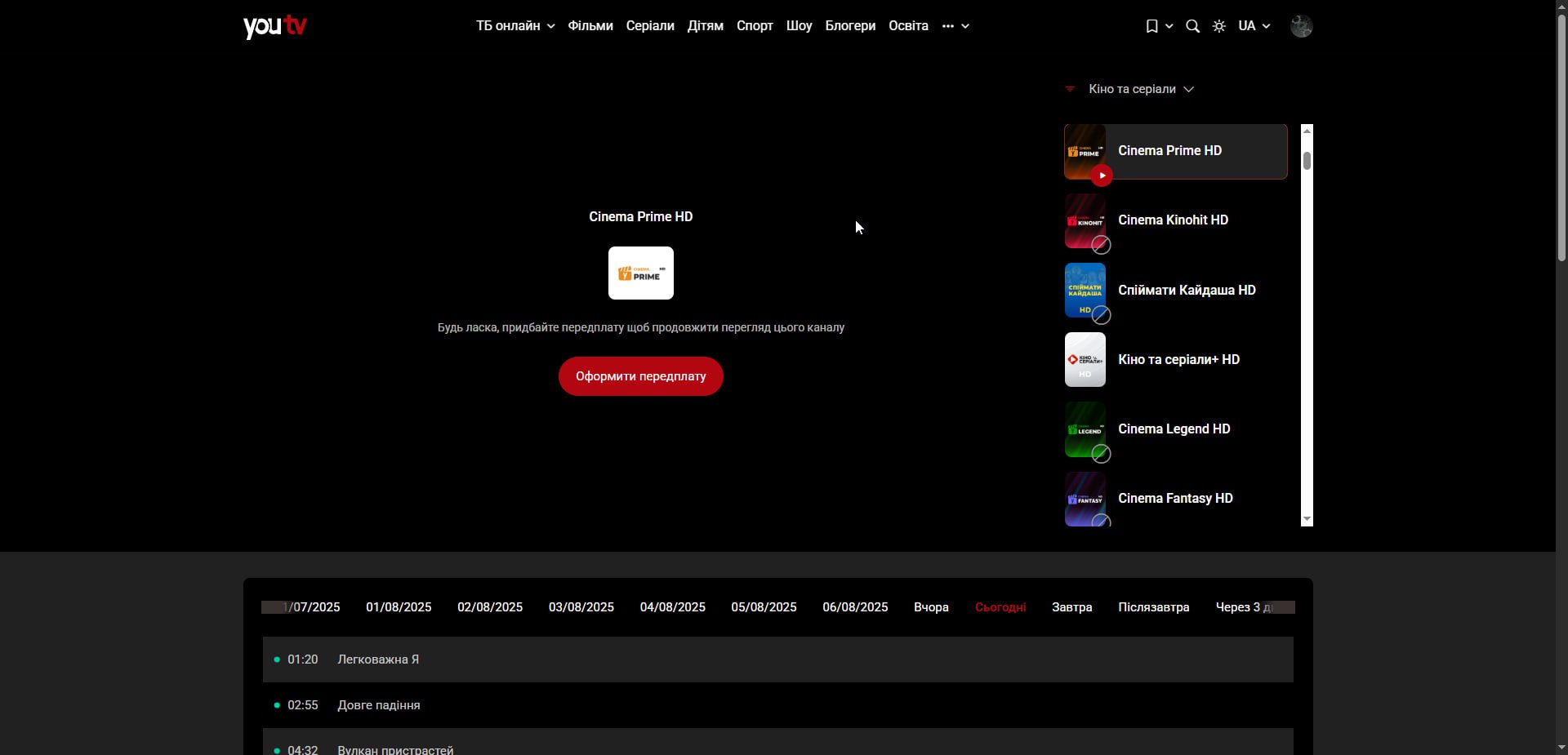Screen dimensions: 1568x755
Task: Click the Cinema Kinohit HD channel name
Action: (1173, 220)
